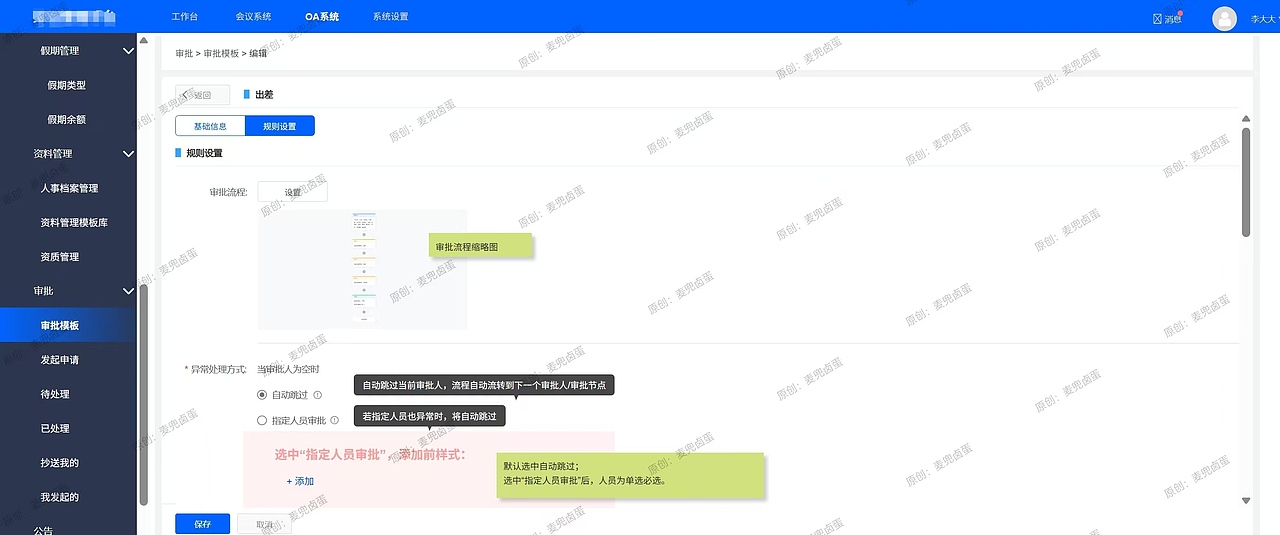This screenshot has width=1280, height=535.
Task: Click the main content vertical scrollbar thumb
Action: (1246, 181)
